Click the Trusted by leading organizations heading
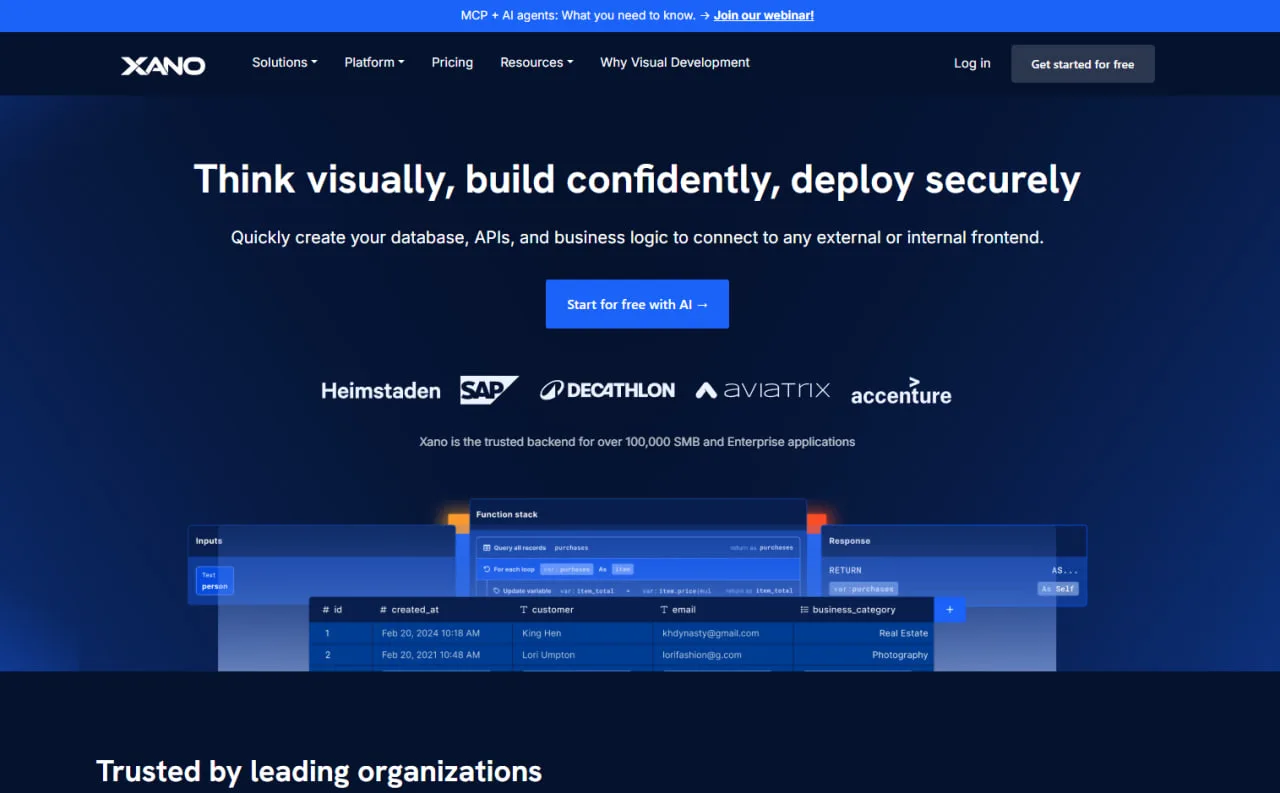The height and width of the screenshot is (793, 1280). point(319,771)
